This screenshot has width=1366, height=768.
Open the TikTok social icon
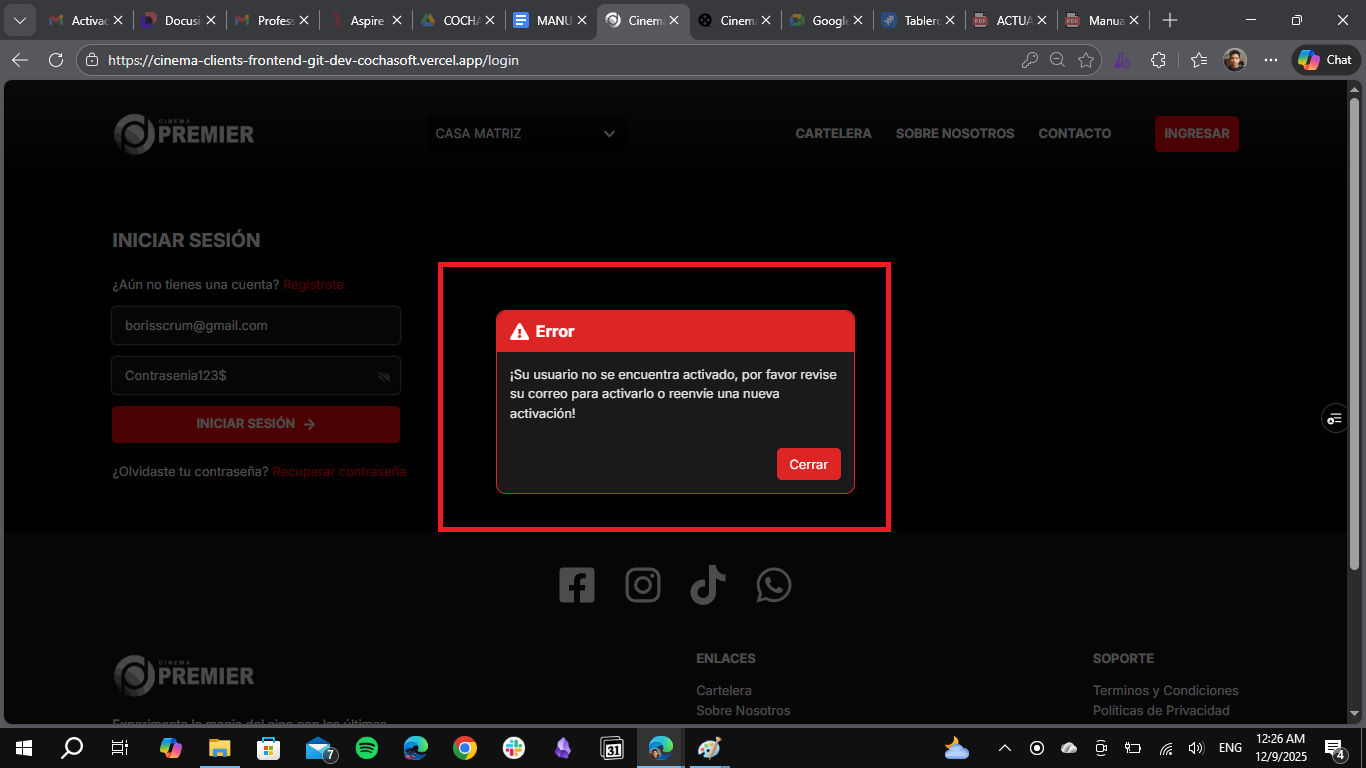click(x=708, y=584)
